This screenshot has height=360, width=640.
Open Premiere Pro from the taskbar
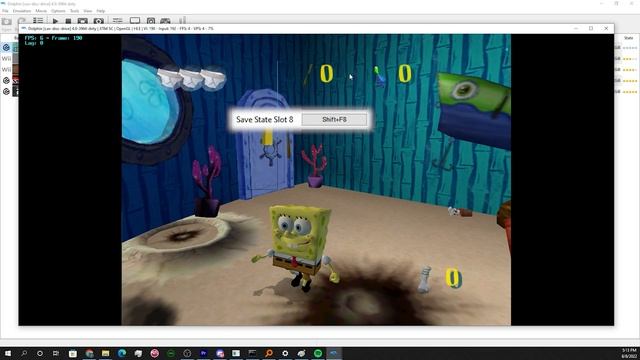[203, 353]
